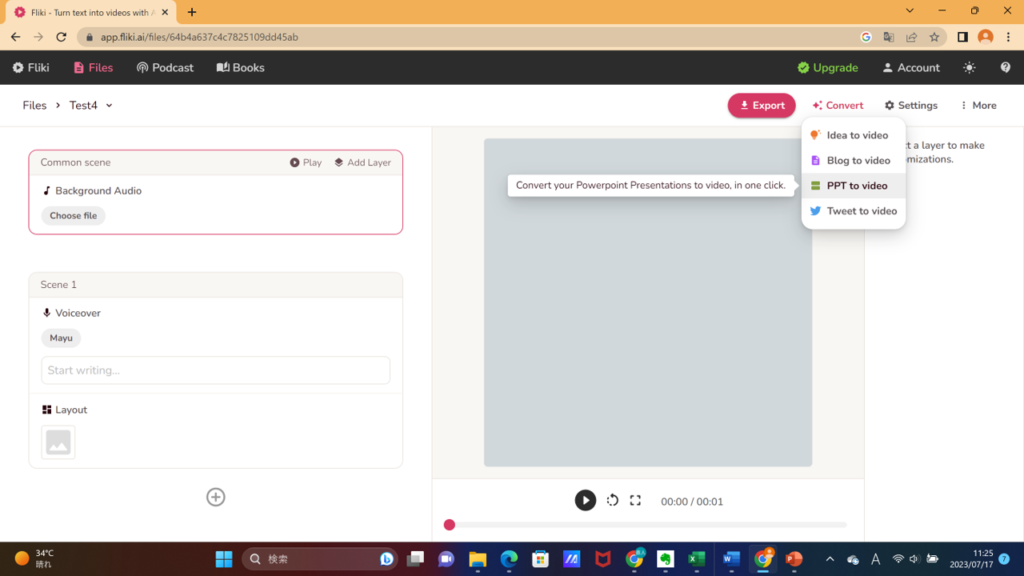
Task: Play the Common scene
Action: tap(306, 163)
